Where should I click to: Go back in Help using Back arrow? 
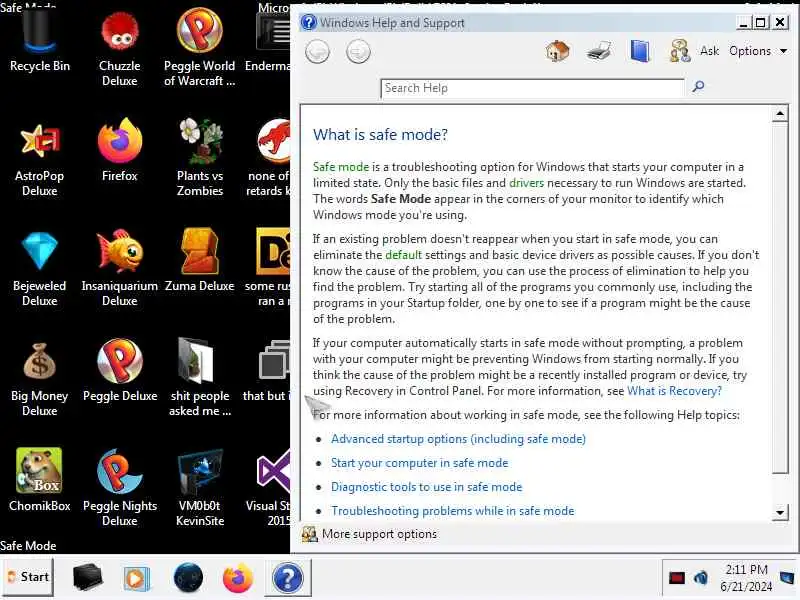[x=317, y=52]
